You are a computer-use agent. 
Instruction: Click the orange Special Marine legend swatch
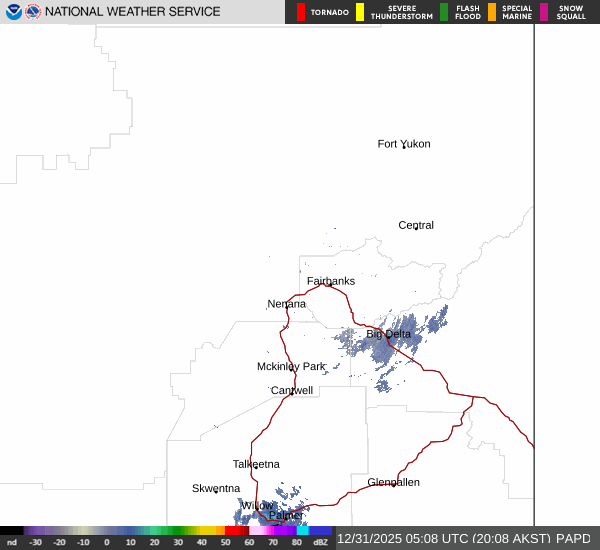click(x=491, y=12)
